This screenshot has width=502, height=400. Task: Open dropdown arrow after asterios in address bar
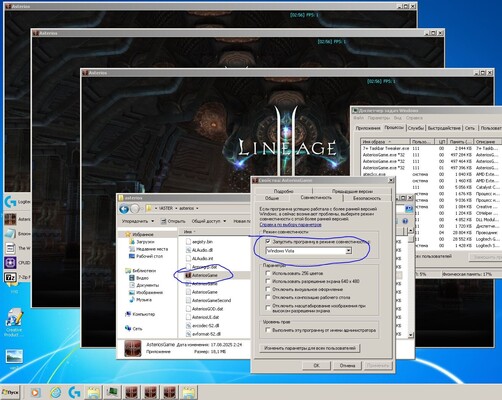(x=197, y=208)
